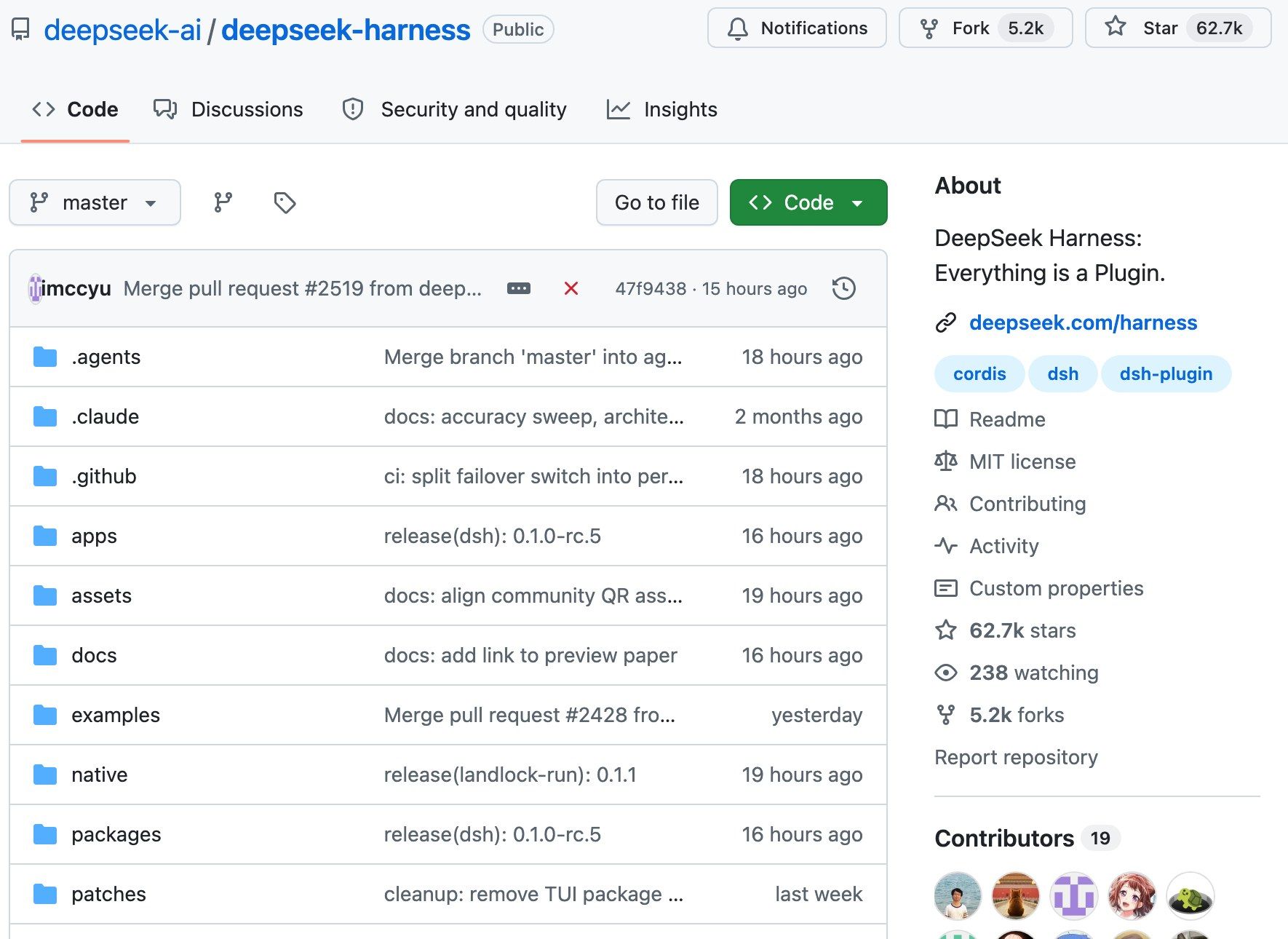
Task: Fork the repository
Action: (x=986, y=28)
